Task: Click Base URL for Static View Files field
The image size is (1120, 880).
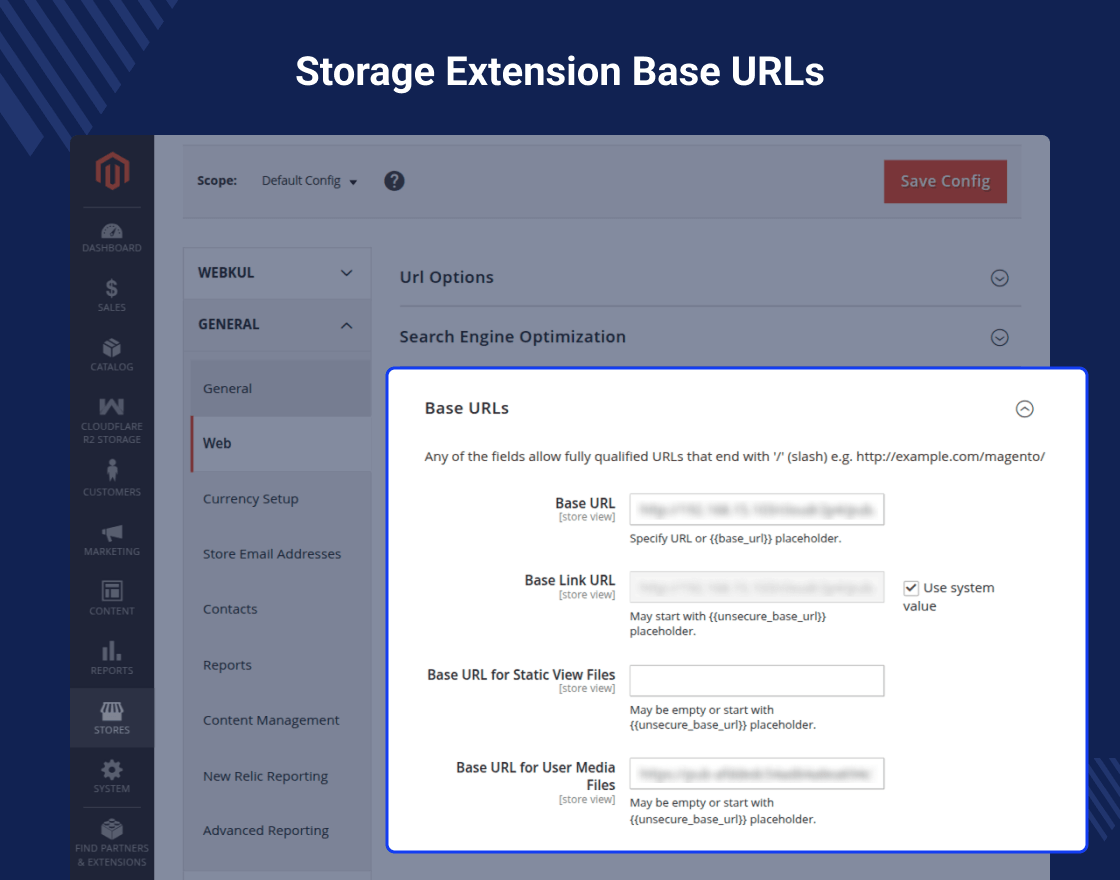Action: [756, 681]
